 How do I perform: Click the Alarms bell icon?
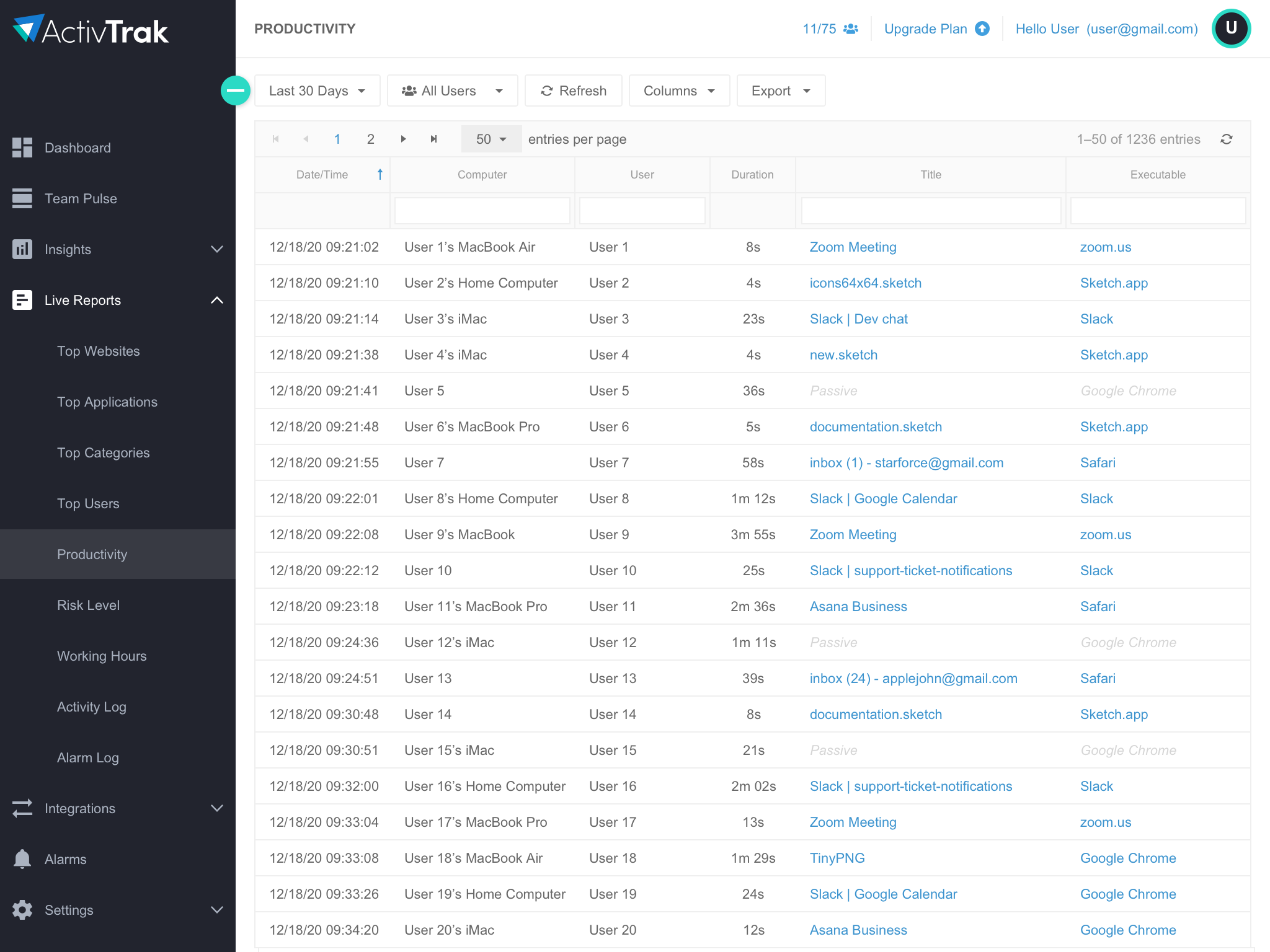click(22, 859)
